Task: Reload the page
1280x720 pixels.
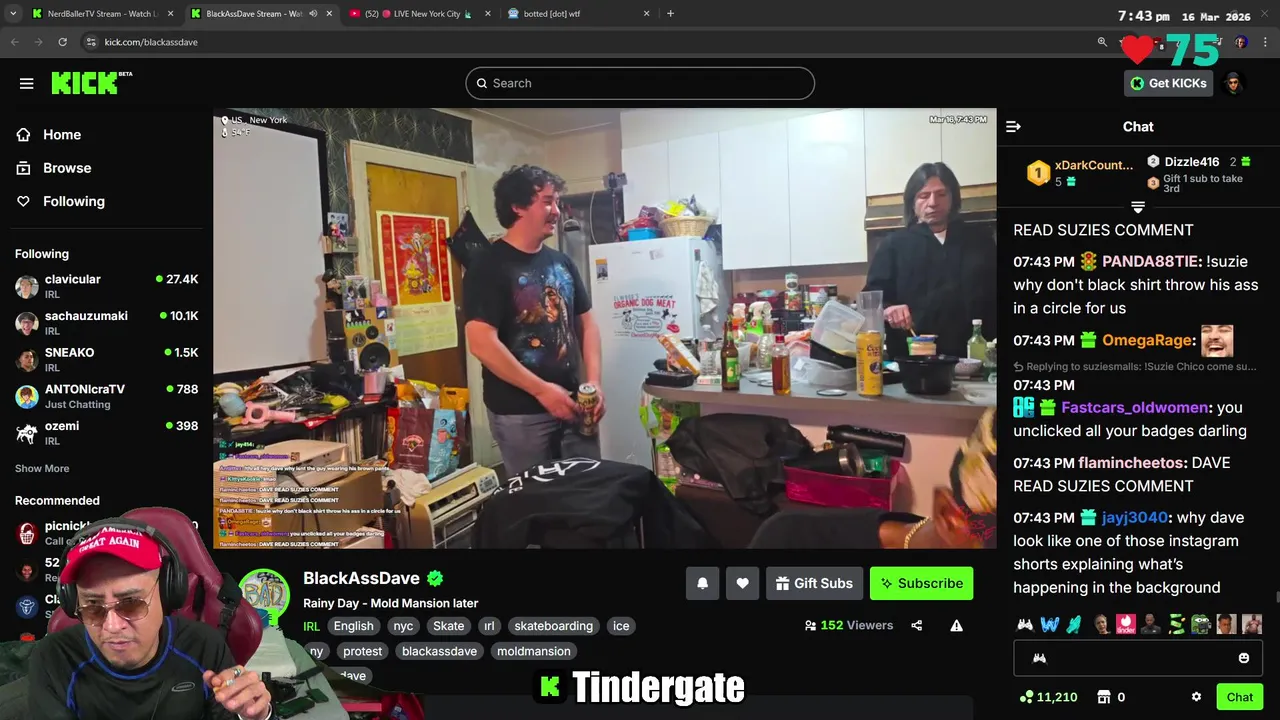Action: (62, 42)
